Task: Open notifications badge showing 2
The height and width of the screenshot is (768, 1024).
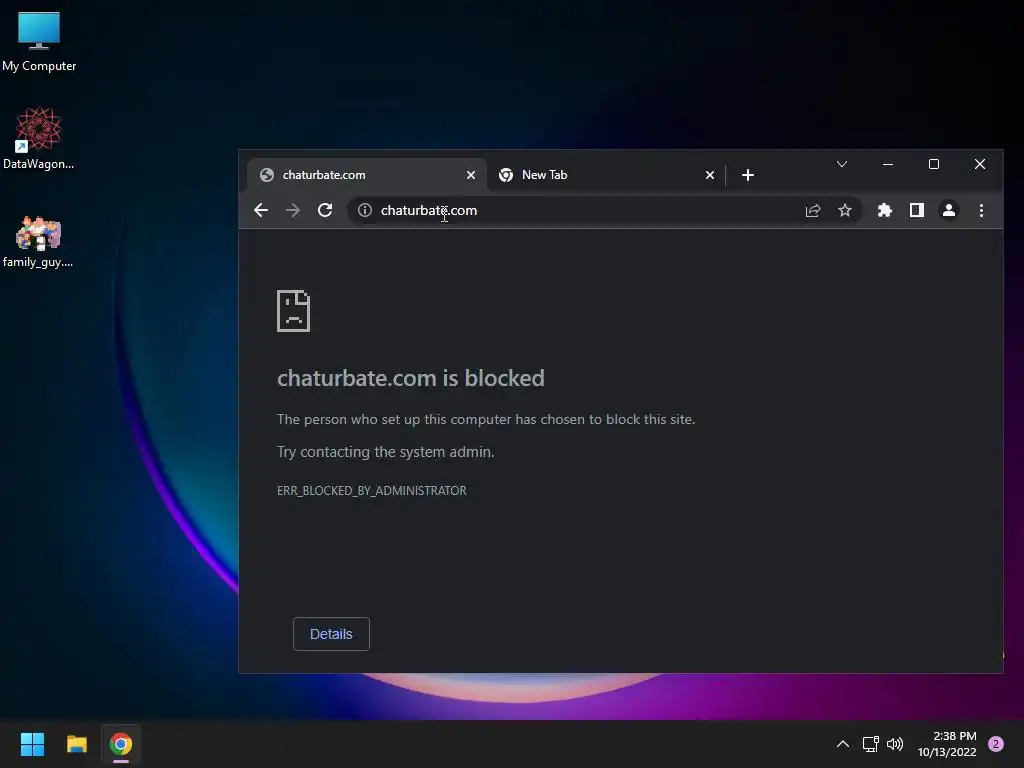Action: [x=996, y=744]
